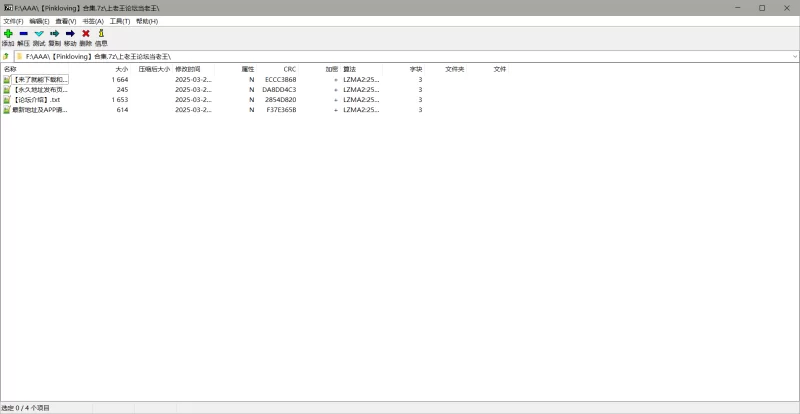The height and width of the screenshot is (414, 800).
Task: Click the 测试 (Test) toolbar icon
Action: [39, 34]
